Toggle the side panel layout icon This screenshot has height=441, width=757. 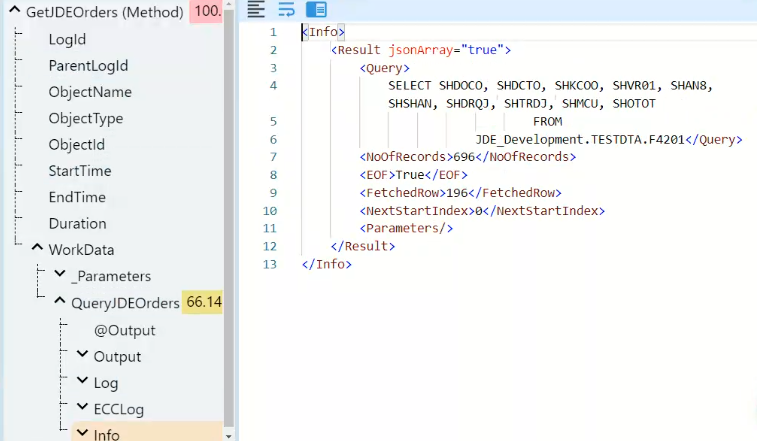tap(316, 9)
